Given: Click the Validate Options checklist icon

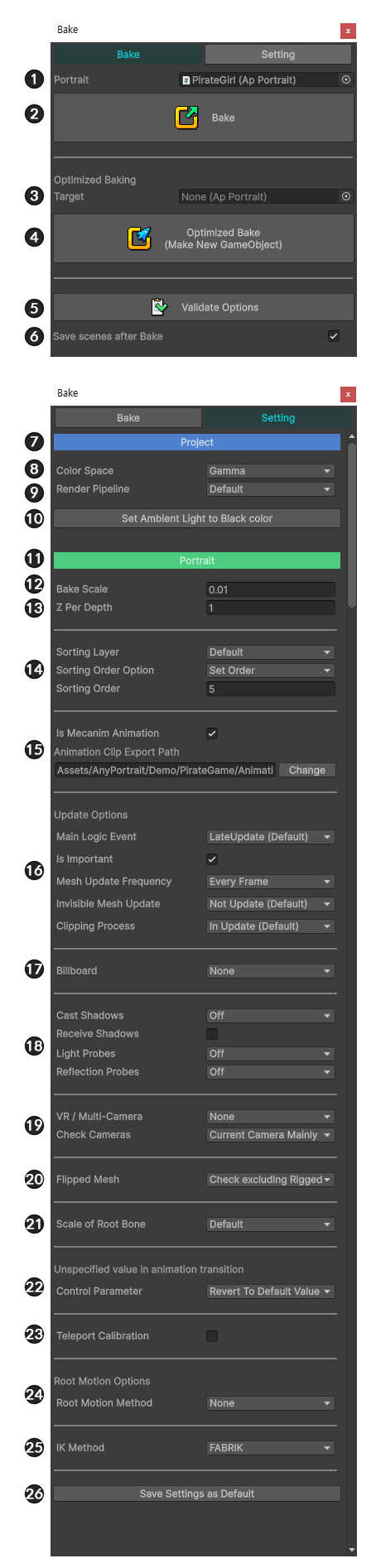Looking at the screenshot, I should (x=160, y=307).
